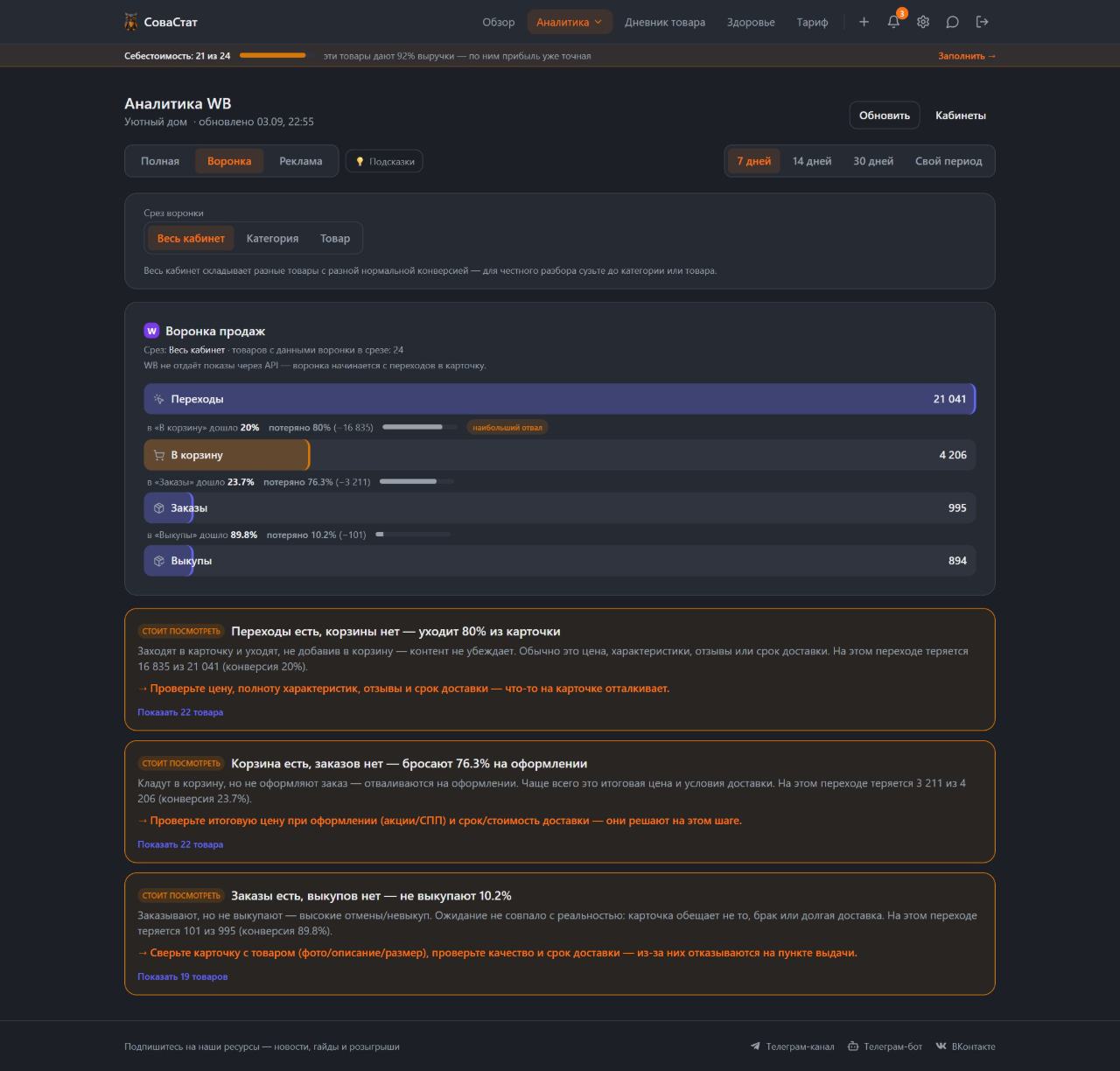Select Свой период option

pyautogui.click(x=948, y=161)
